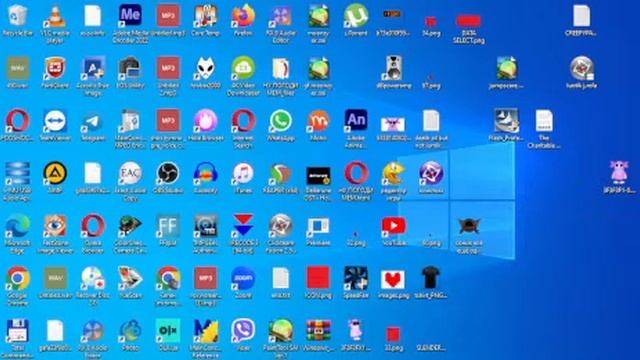640x360 pixels.
Task: Open the pink flame Hola Browser icon
Action: pyautogui.click(x=205, y=121)
